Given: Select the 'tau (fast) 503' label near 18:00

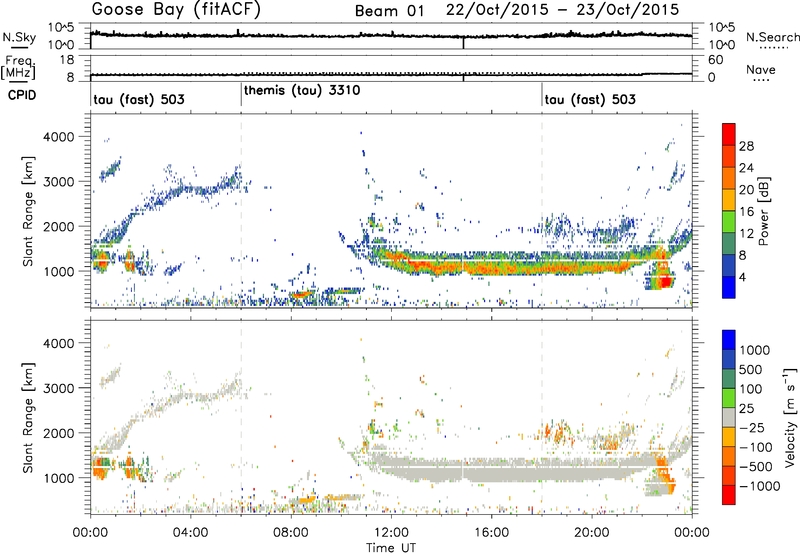Looking at the screenshot, I should pyautogui.click(x=590, y=99).
